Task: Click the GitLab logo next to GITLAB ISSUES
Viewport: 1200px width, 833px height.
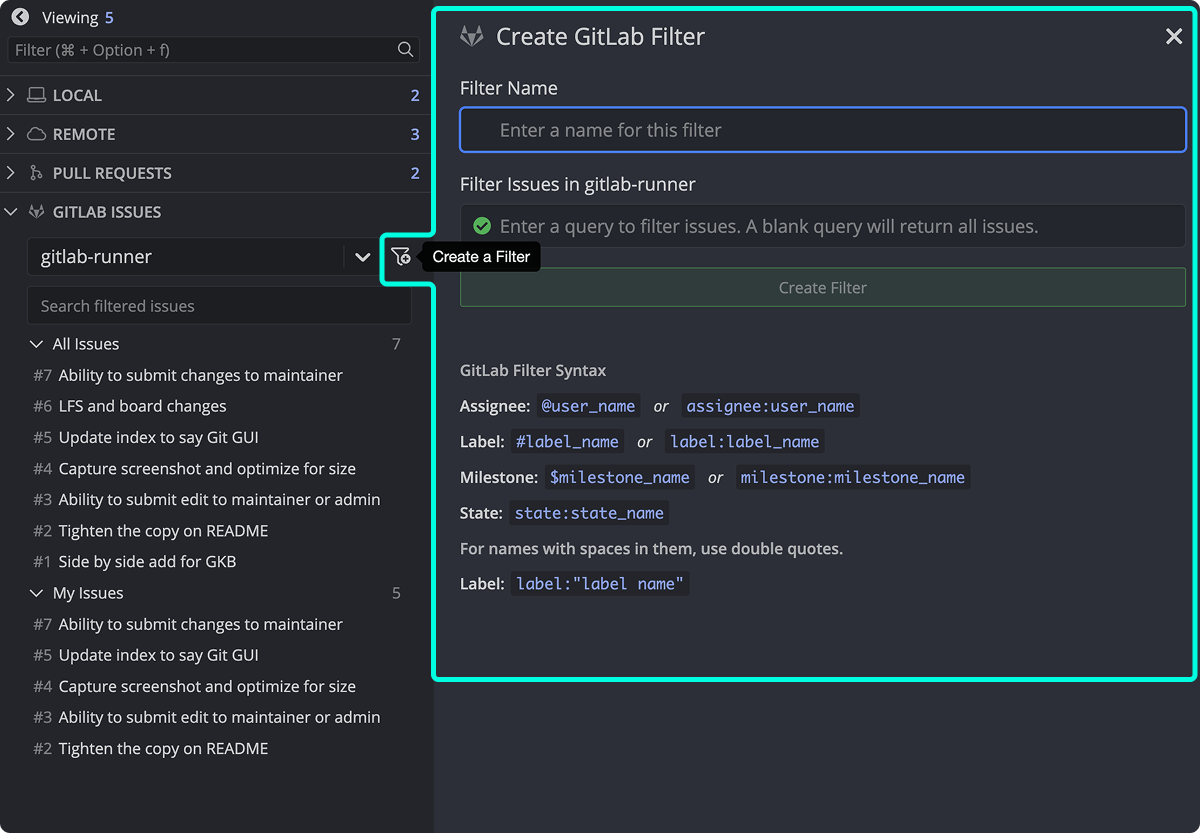Action: coord(37,211)
